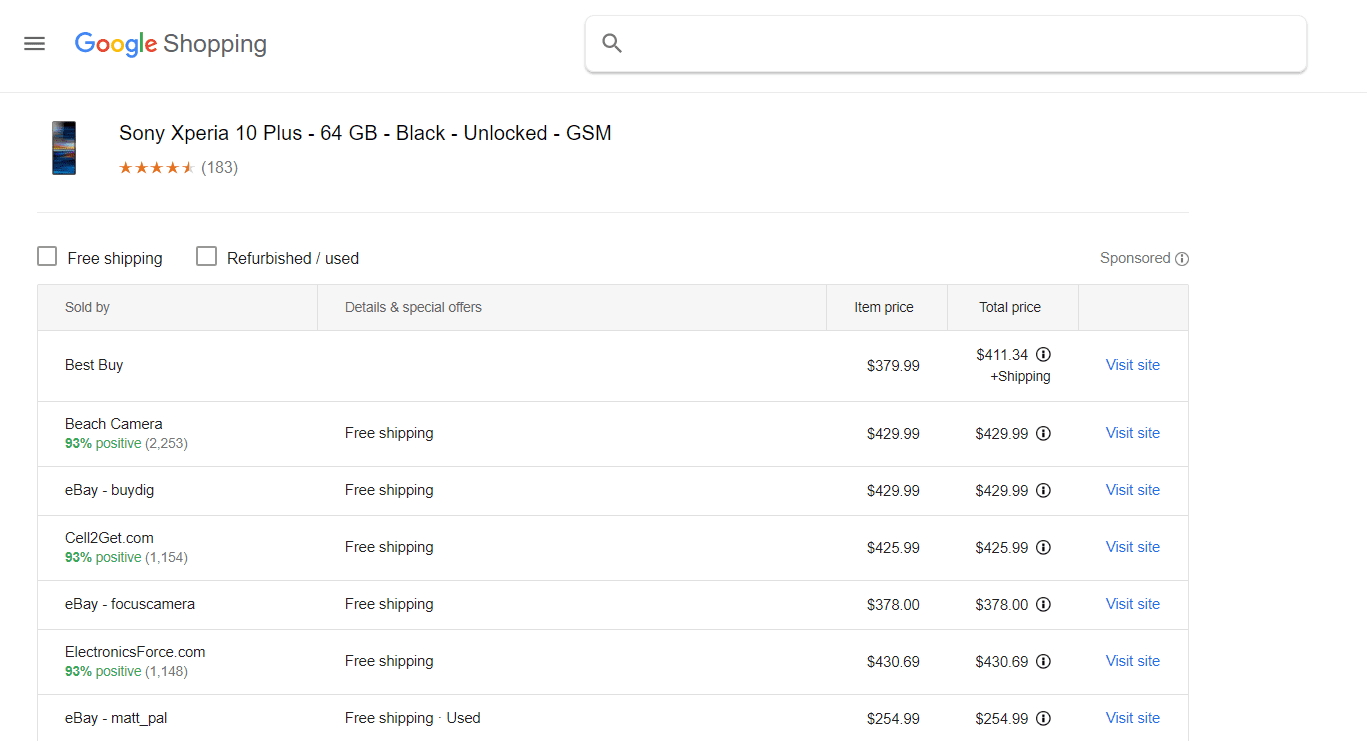The image size is (1367, 741).
Task: Click the Cell2Get.com seller name
Action: pos(109,538)
